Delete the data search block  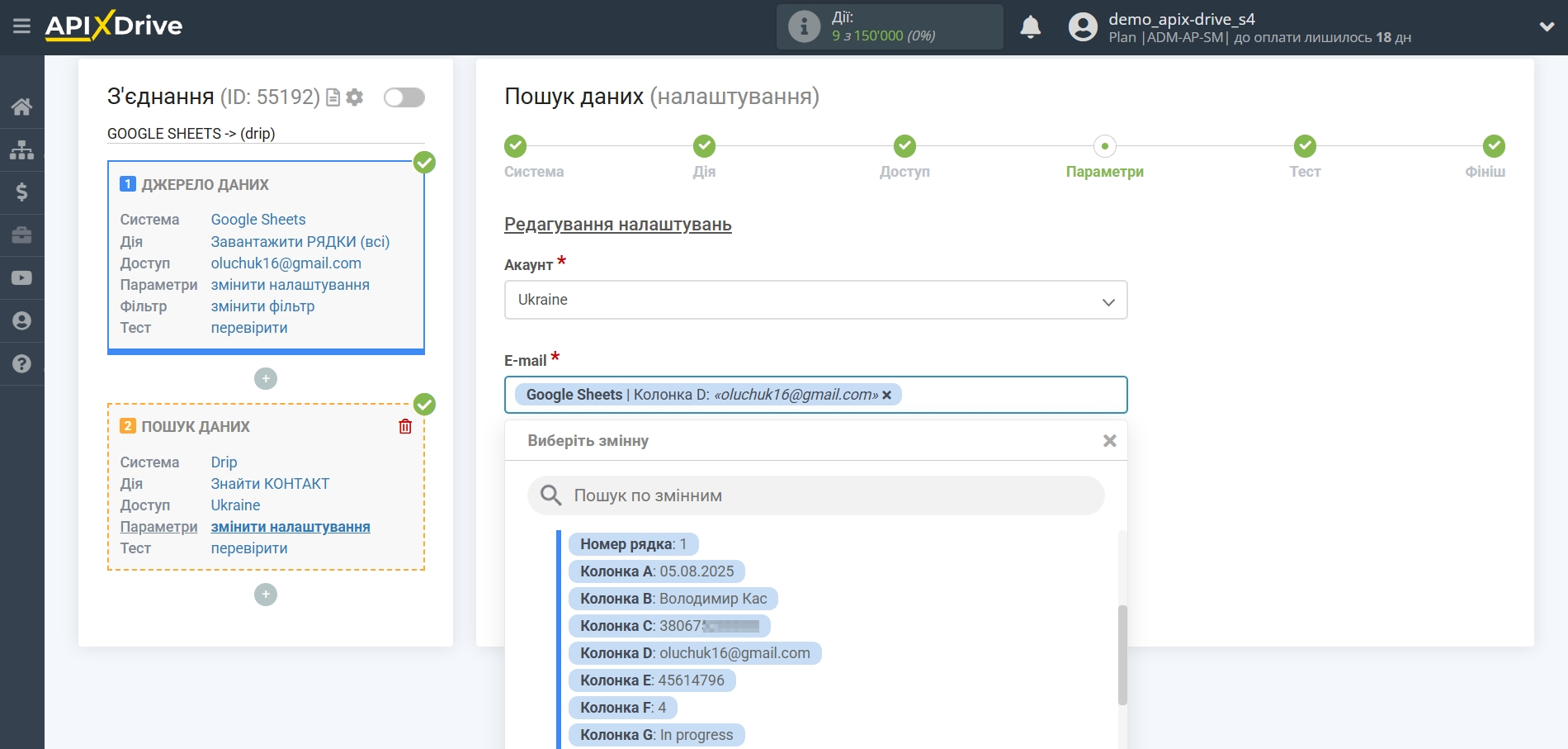coord(405,426)
